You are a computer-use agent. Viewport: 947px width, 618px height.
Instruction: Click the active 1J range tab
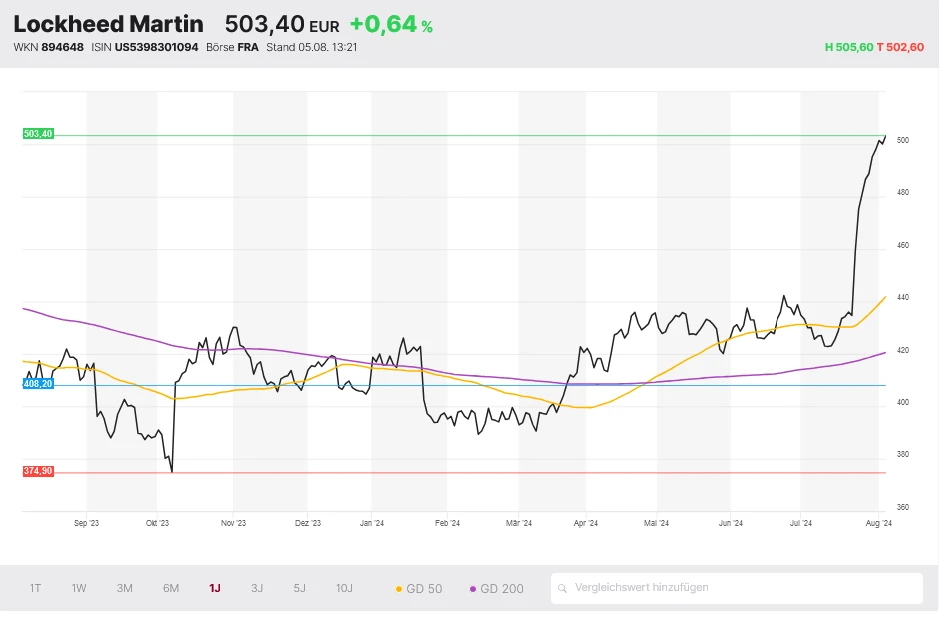[x=215, y=588]
